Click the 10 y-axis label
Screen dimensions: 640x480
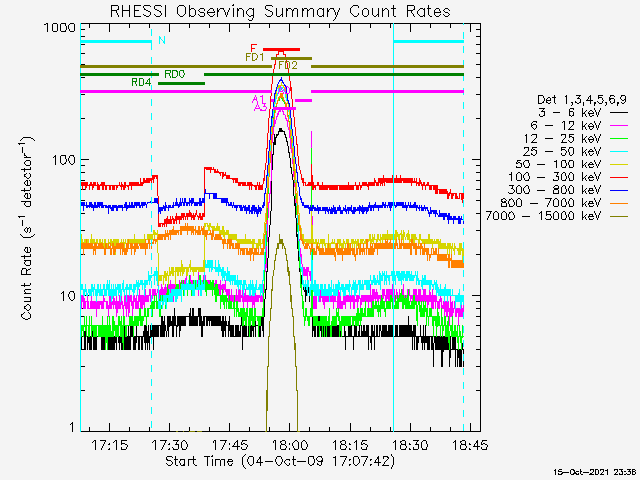pyautogui.click(x=68, y=296)
